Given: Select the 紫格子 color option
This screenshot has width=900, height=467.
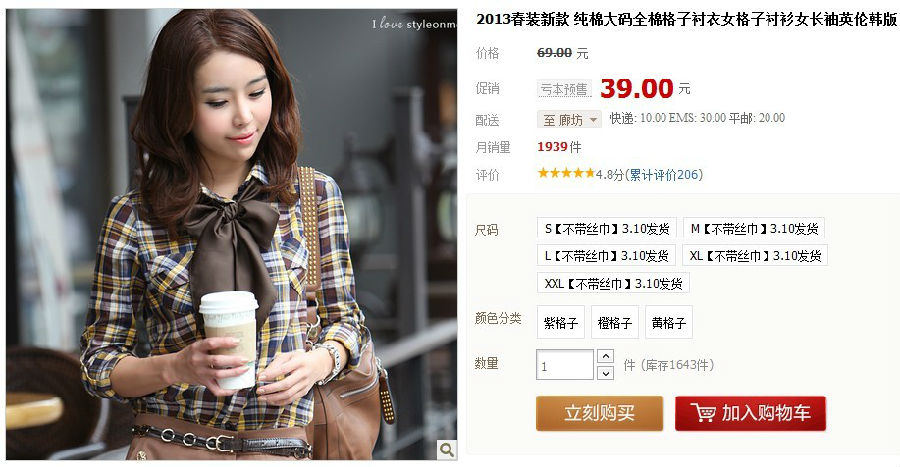Looking at the screenshot, I should [561, 322].
